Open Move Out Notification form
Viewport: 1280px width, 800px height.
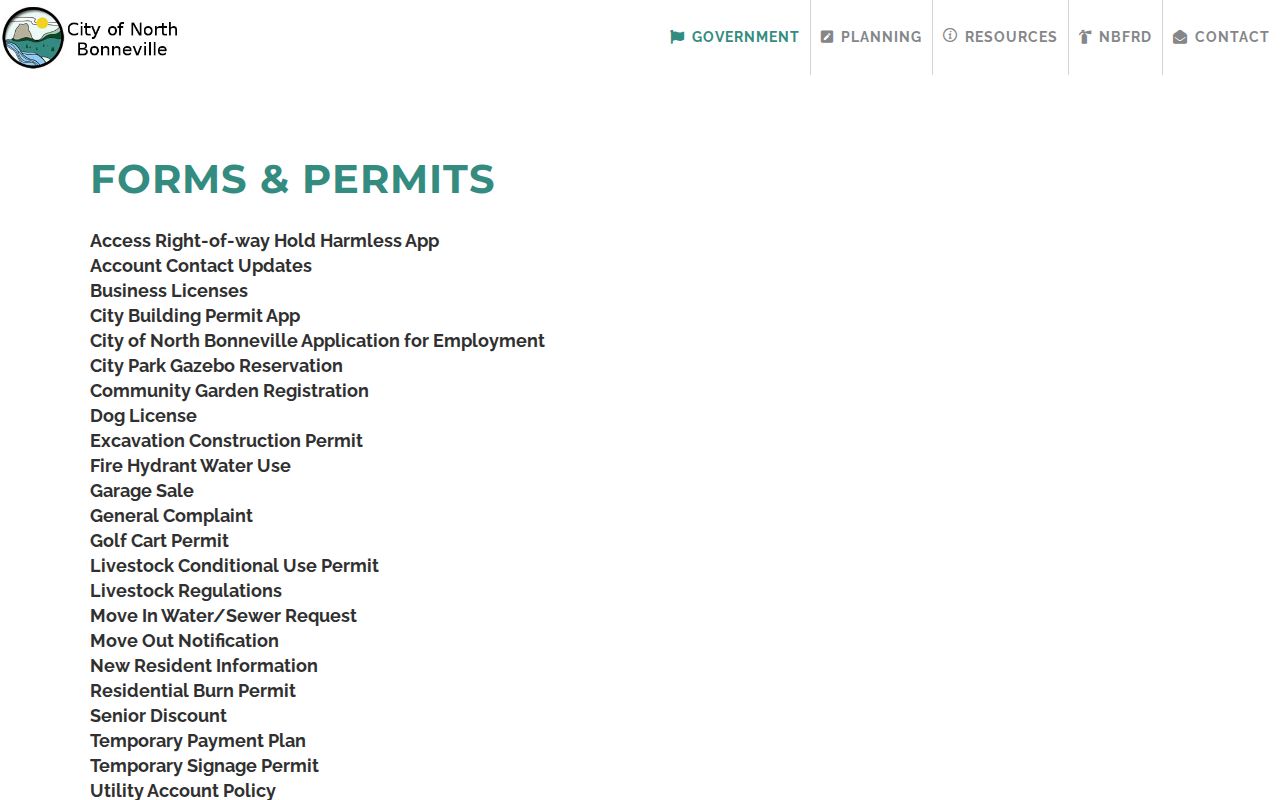184,641
